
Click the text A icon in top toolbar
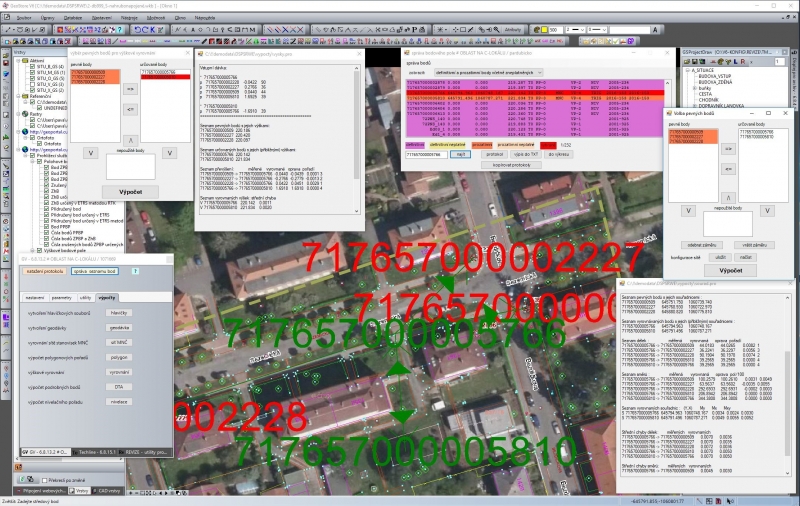point(656,30)
